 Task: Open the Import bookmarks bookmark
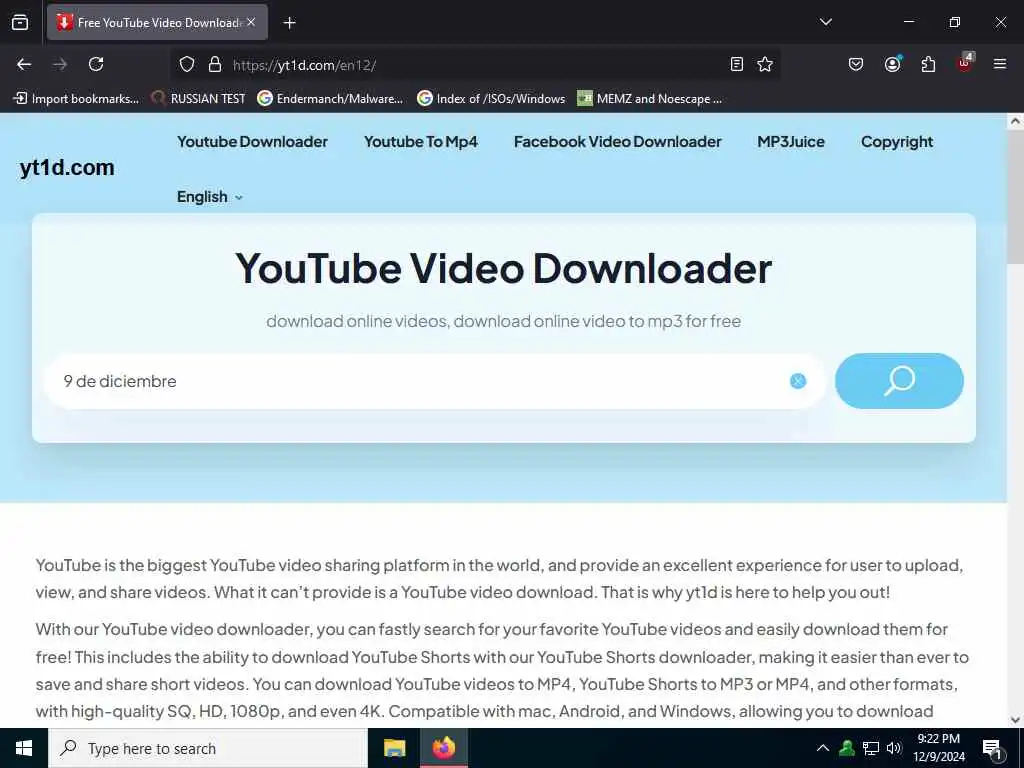[76, 99]
